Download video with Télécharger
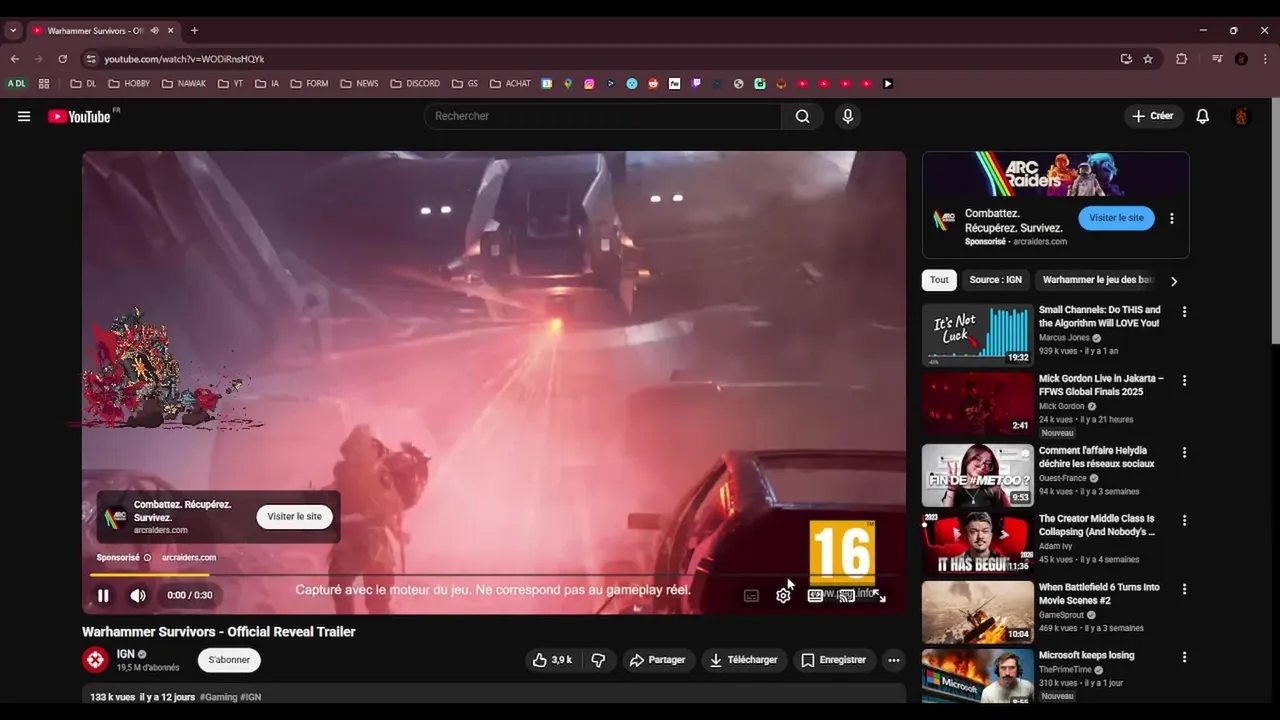Screen dimensions: 1280x720 coord(744,660)
